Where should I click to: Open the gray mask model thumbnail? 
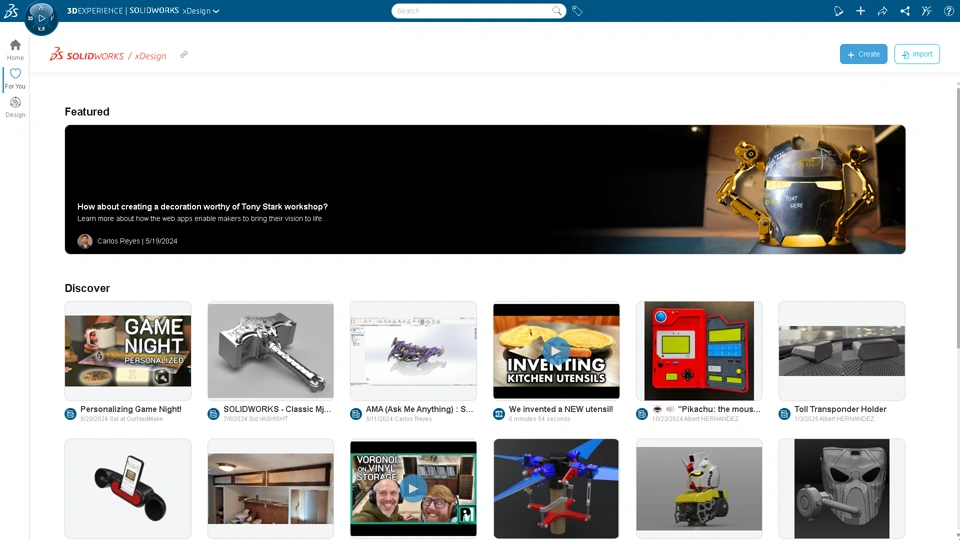(842, 489)
